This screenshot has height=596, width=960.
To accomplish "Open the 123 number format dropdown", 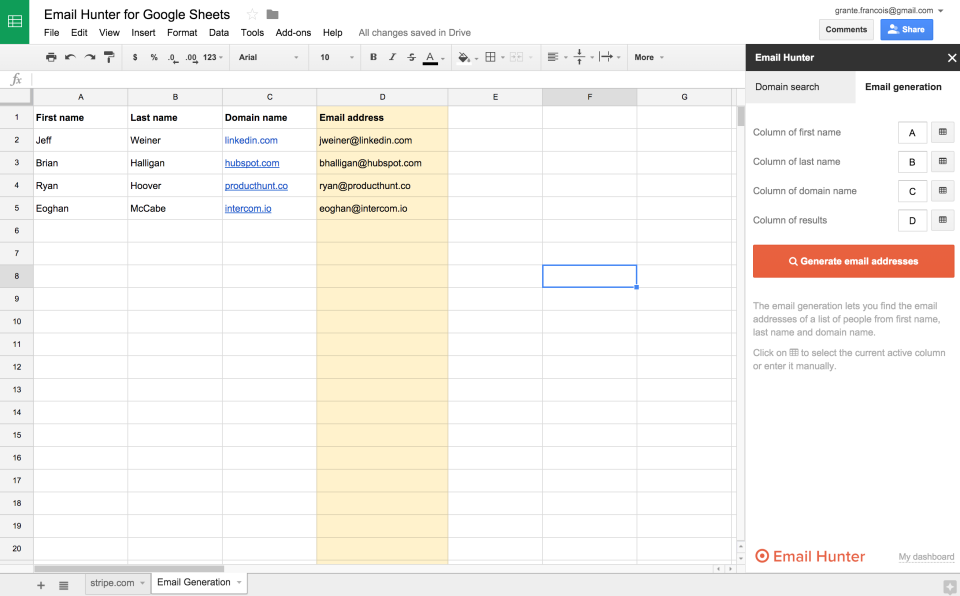I will point(213,57).
